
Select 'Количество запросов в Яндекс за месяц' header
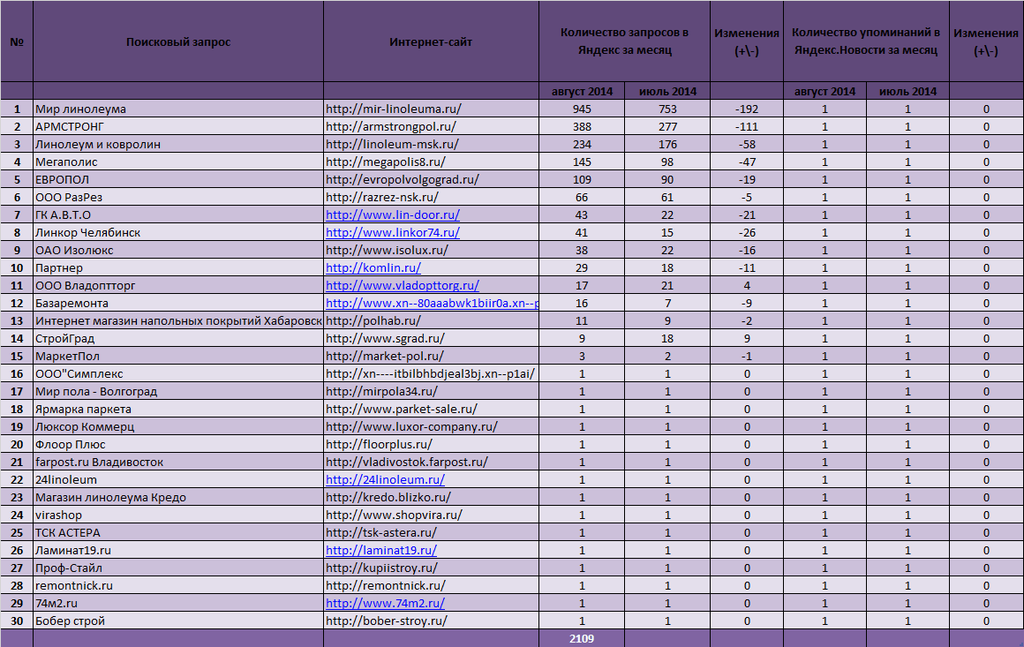(624, 42)
